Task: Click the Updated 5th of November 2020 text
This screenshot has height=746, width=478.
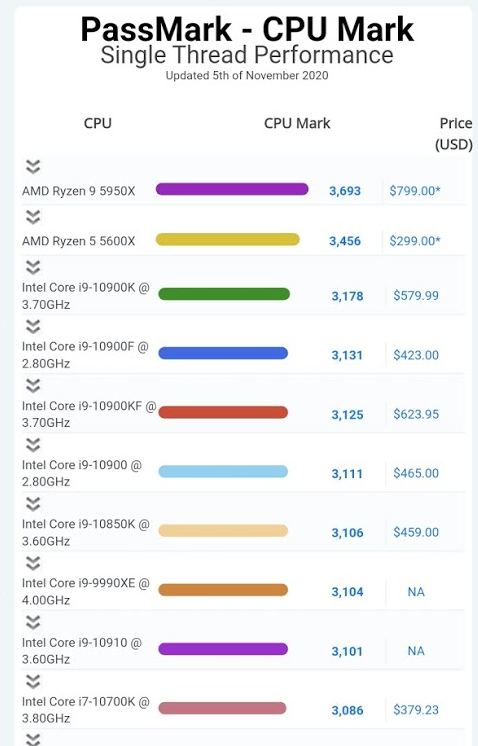Action: click(x=247, y=76)
